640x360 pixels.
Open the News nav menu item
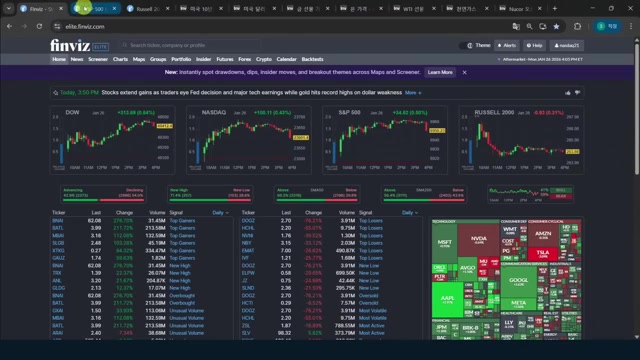(77, 59)
